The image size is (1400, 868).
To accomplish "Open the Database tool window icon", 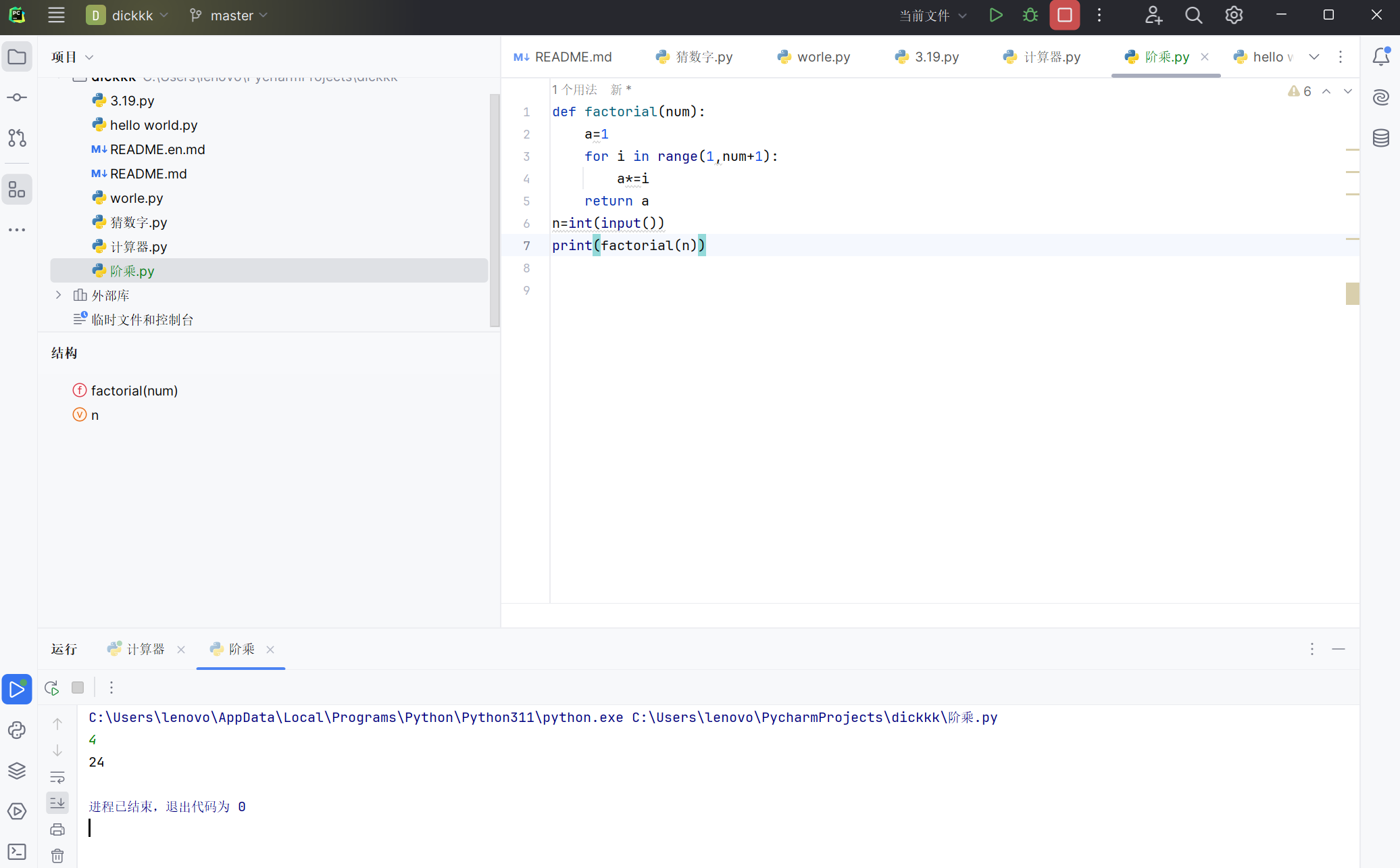I will [x=1381, y=138].
